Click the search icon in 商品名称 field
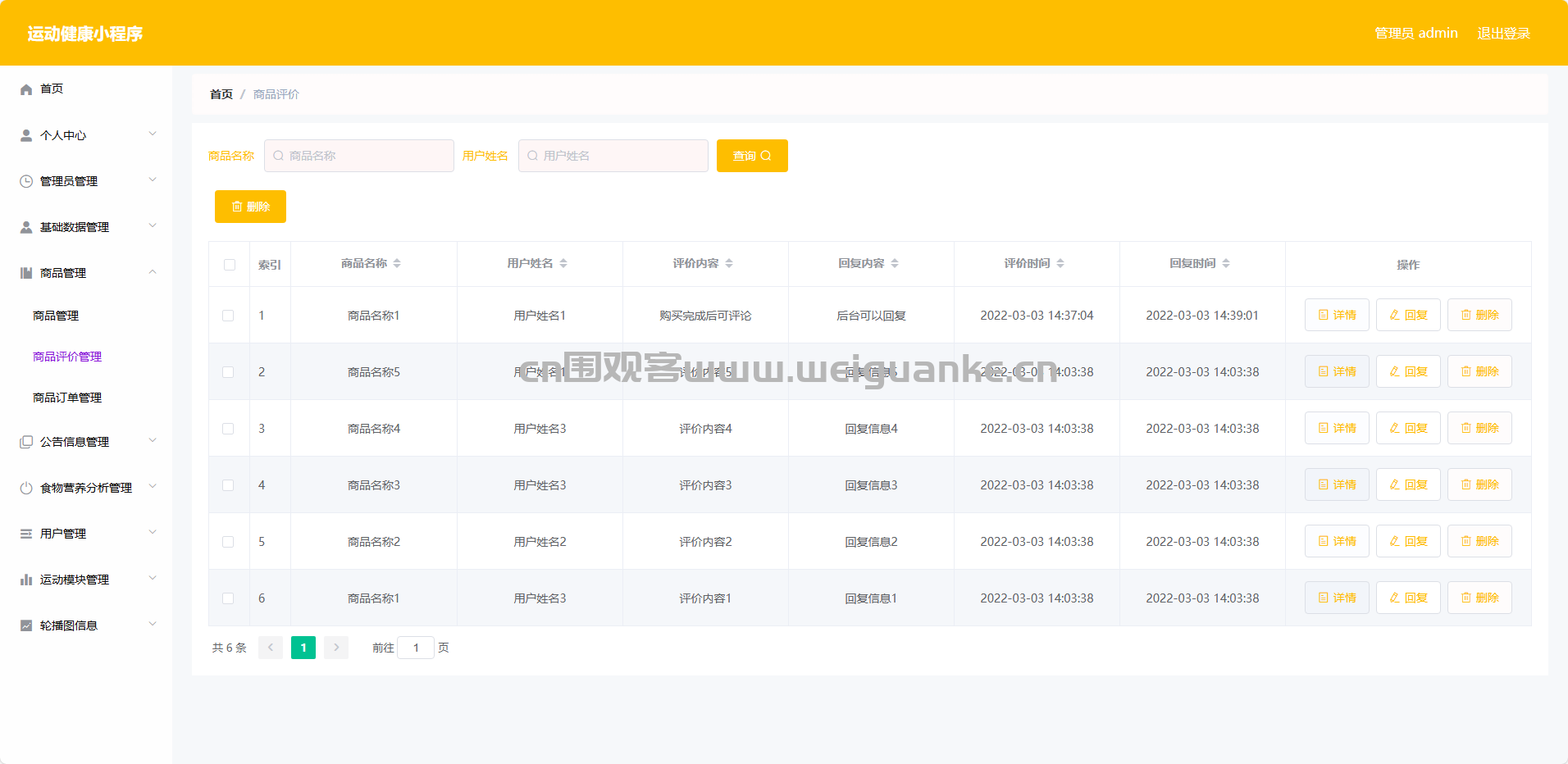Screen dimensions: 1568x764 278,156
